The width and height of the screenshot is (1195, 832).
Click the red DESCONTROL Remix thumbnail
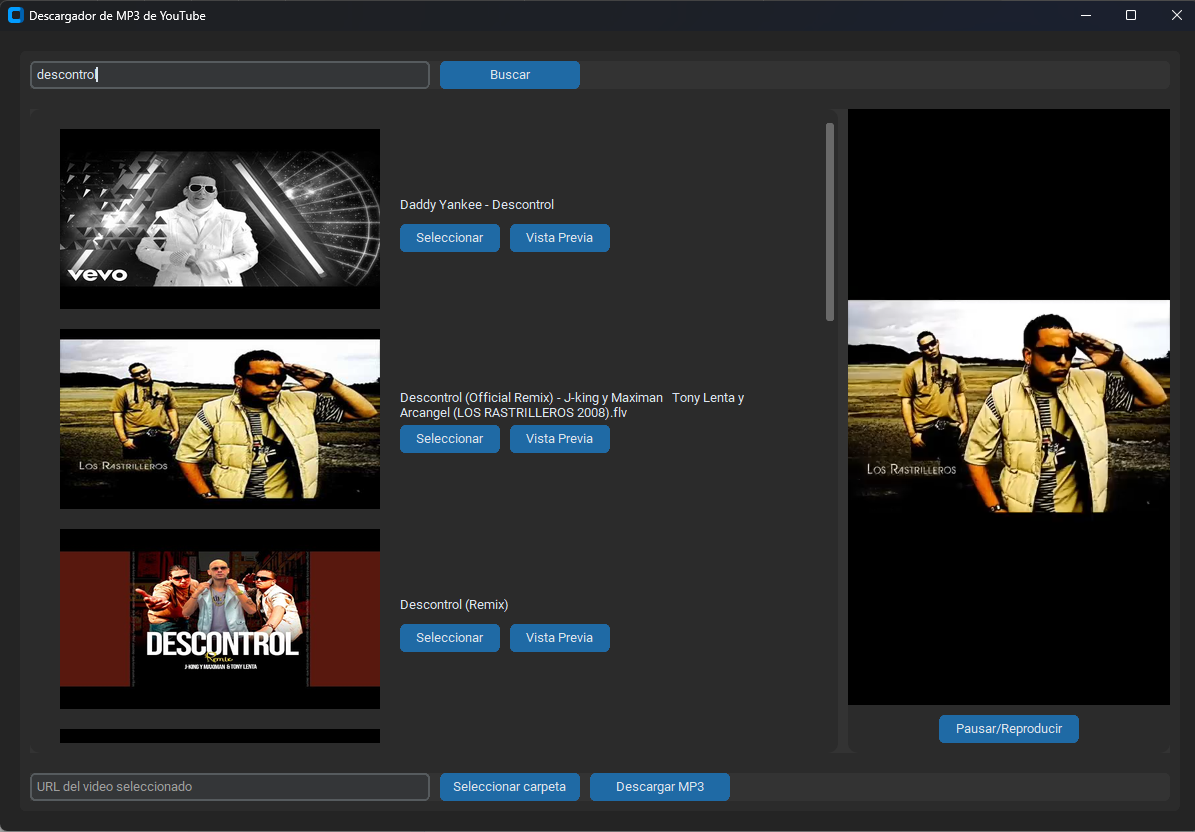pyautogui.click(x=219, y=619)
